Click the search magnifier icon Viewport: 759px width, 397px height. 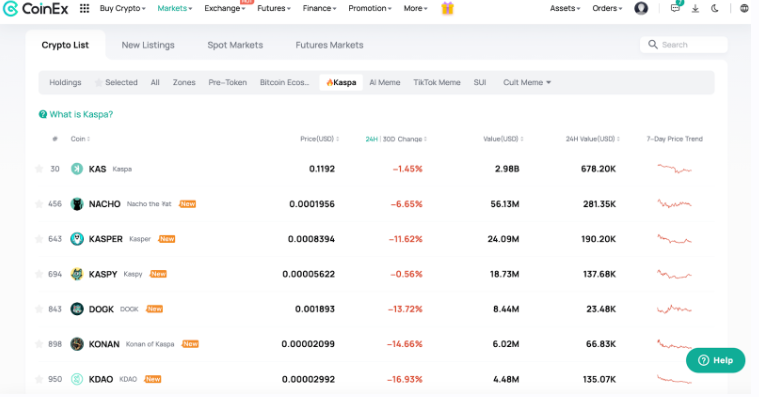(653, 45)
